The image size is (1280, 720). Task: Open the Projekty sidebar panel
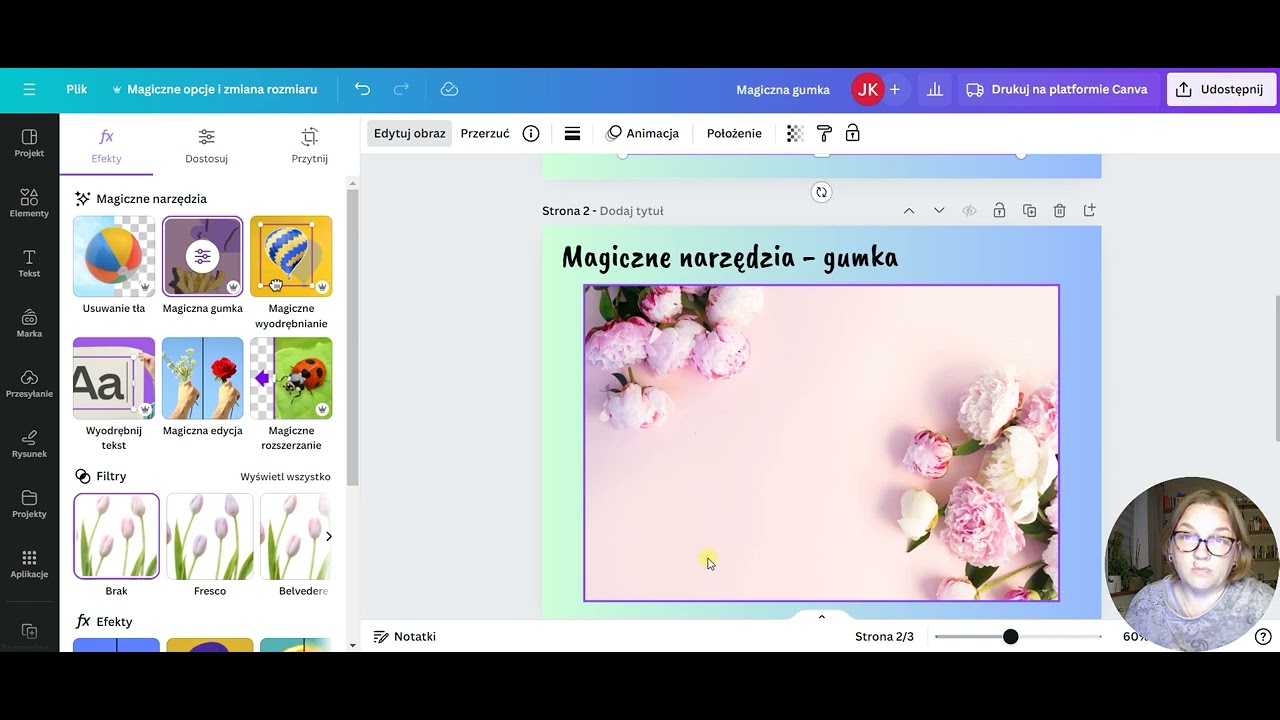(x=29, y=503)
